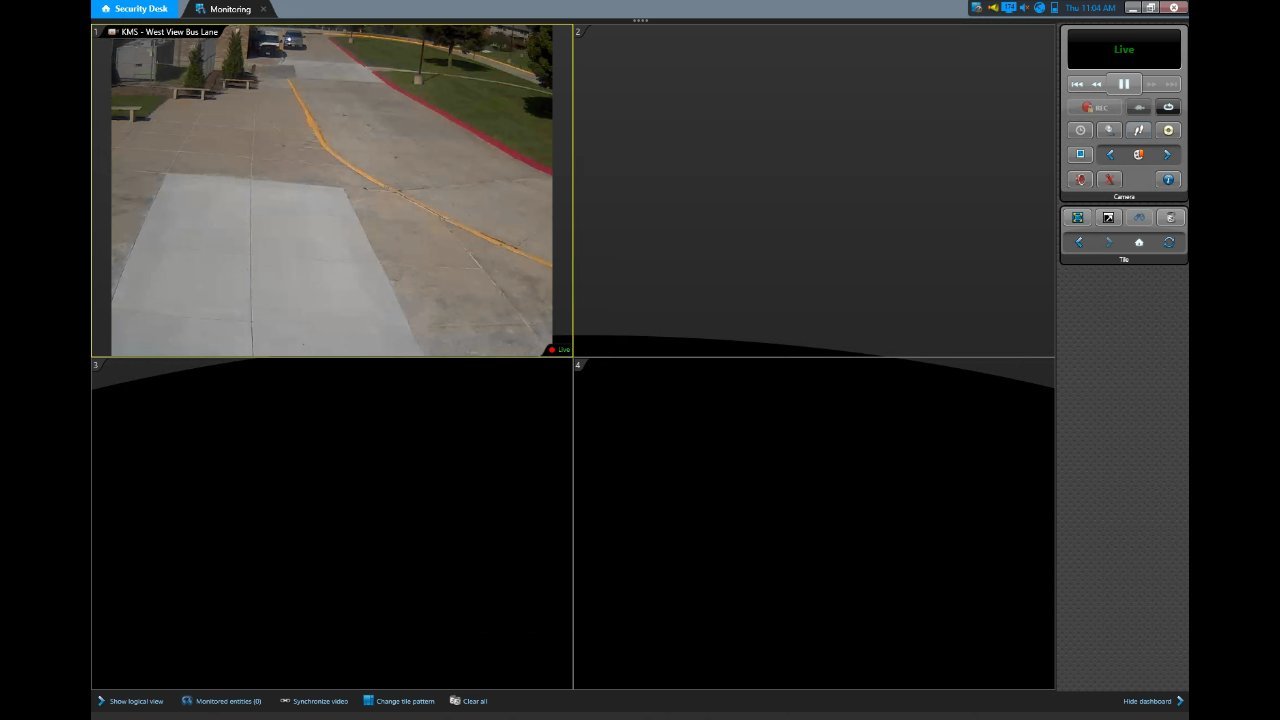Jump backward in the video
Image resolution: width=1280 pixels, height=720 pixels.
coord(1077,84)
